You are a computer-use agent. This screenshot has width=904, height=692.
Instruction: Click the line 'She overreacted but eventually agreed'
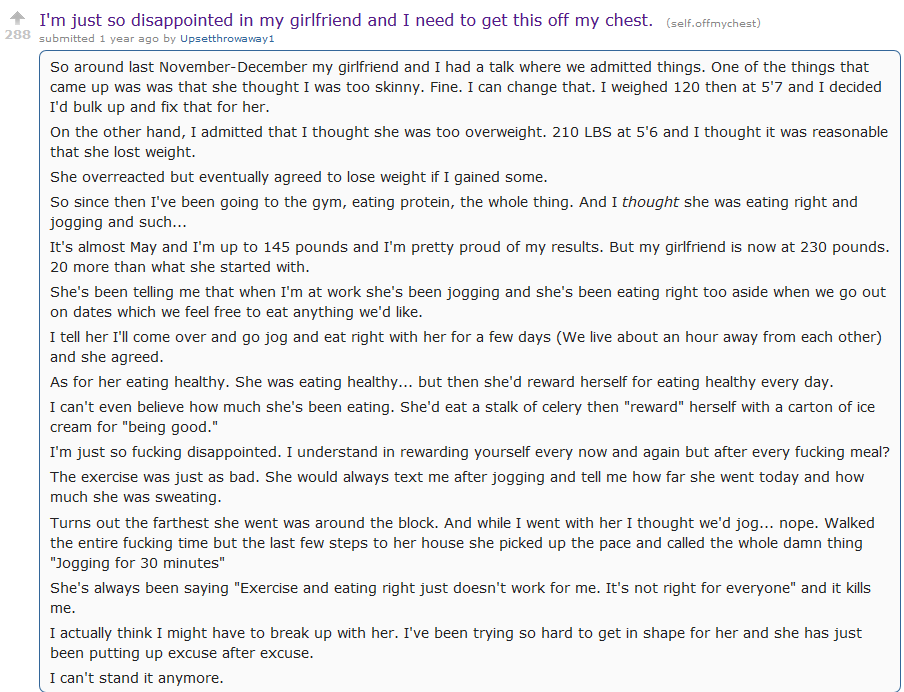[x=299, y=177]
